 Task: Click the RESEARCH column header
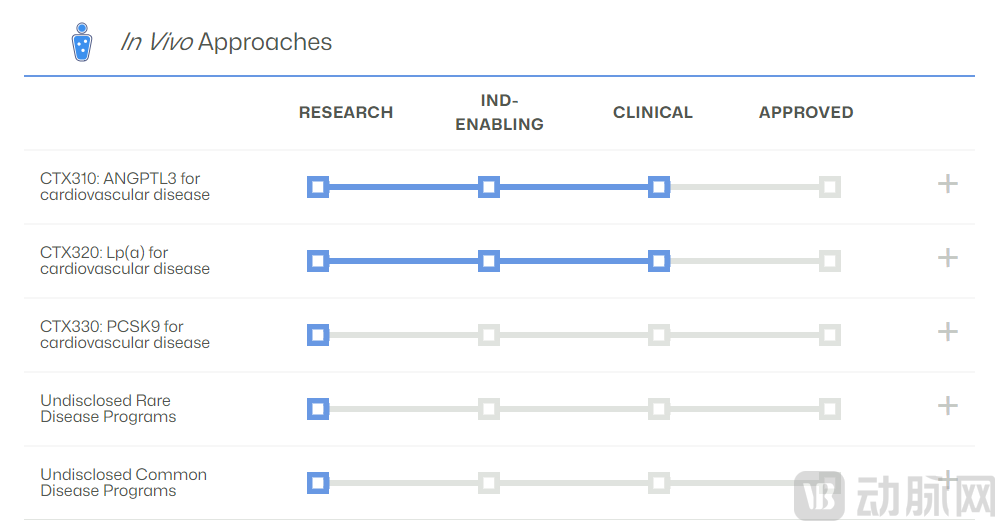tap(346, 113)
